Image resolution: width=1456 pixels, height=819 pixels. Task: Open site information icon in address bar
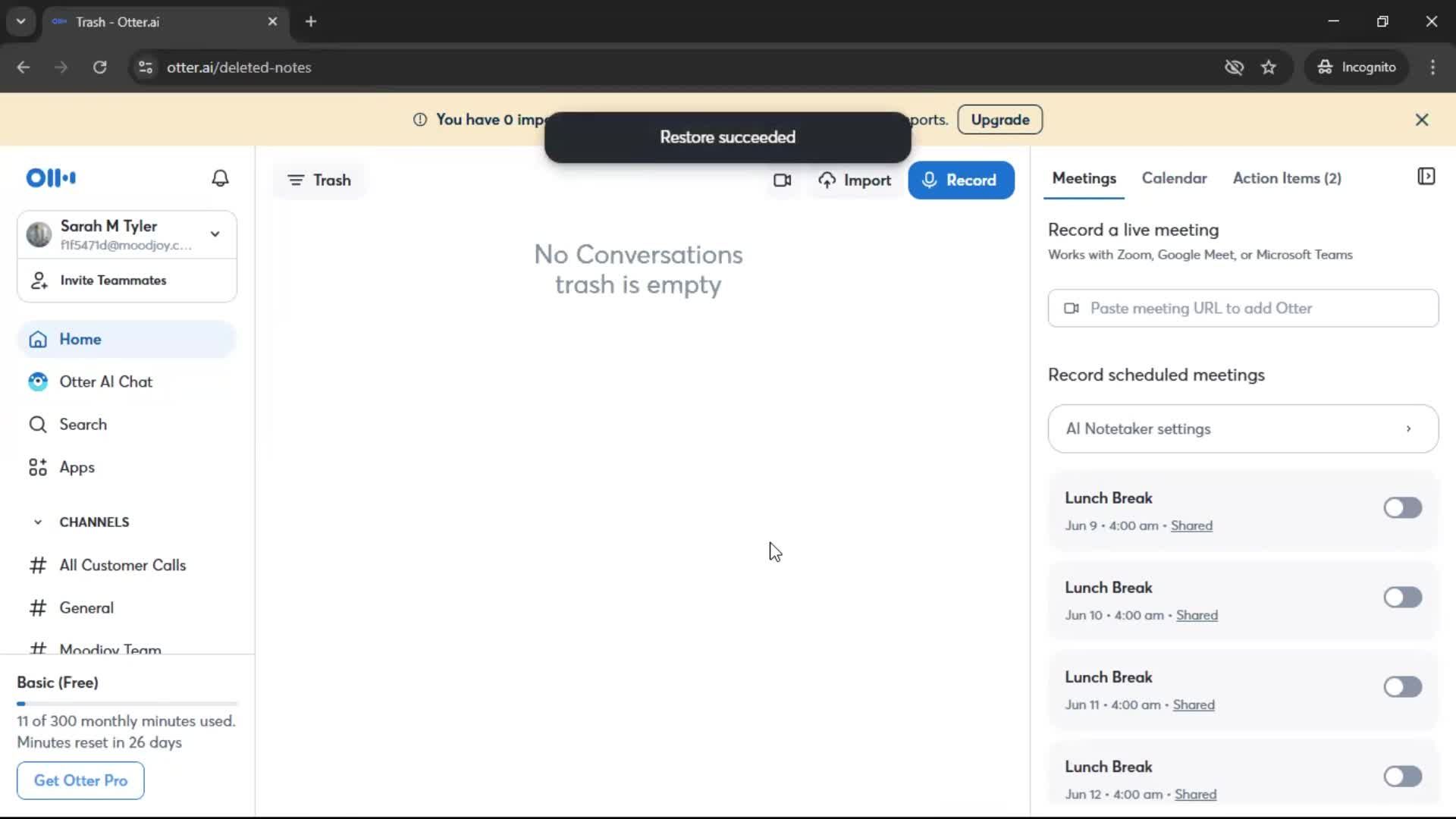pos(146,67)
